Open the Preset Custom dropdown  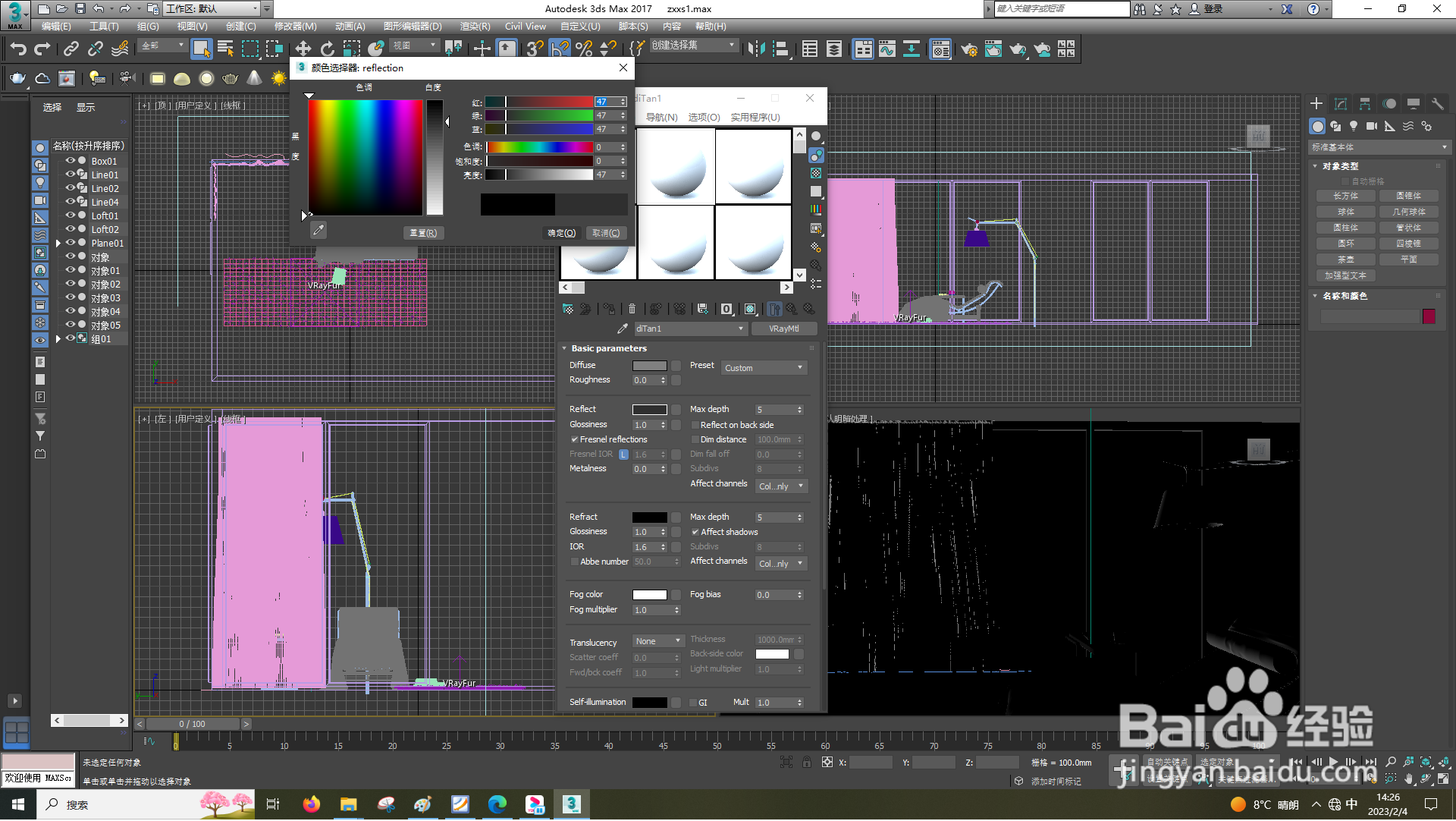[x=764, y=368]
